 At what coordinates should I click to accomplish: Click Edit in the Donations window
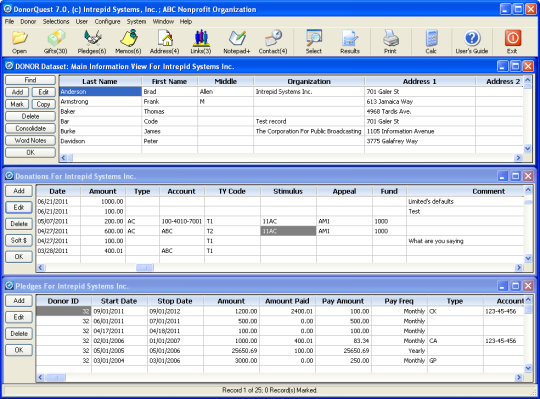click(19, 207)
